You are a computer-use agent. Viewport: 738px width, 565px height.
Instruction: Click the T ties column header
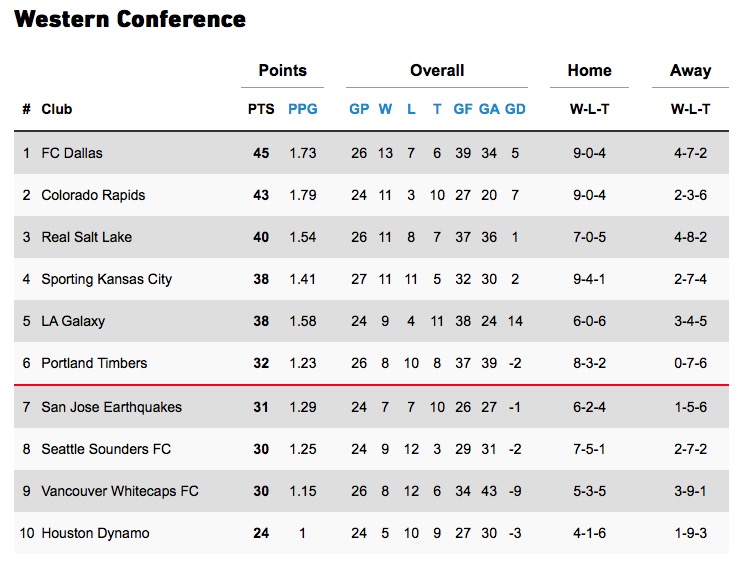(437, 109)
